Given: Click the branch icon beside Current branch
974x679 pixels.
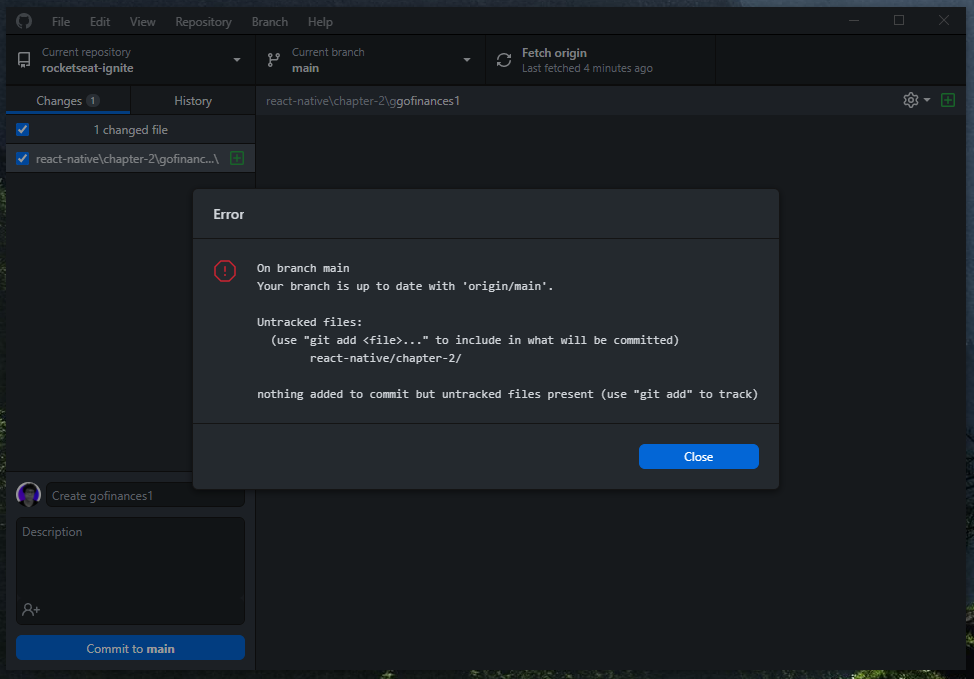Looking at the screenshot, I should 272,60.
